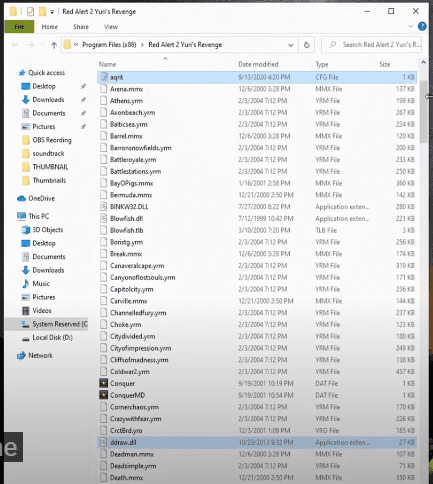The image size is (433, 484).
Task: Open the recent locations dropdown arrow
Action: pyautogui.click(x=42, y=45)
